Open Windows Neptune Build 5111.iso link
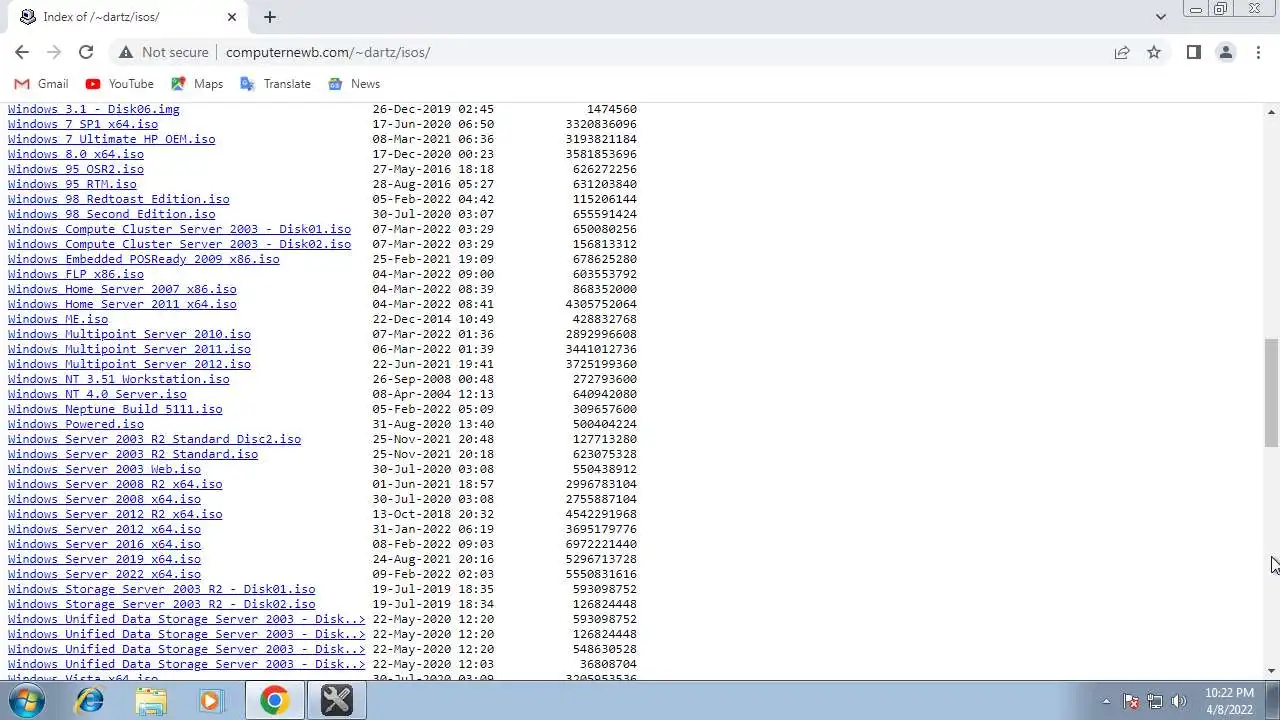 [115, 409]
